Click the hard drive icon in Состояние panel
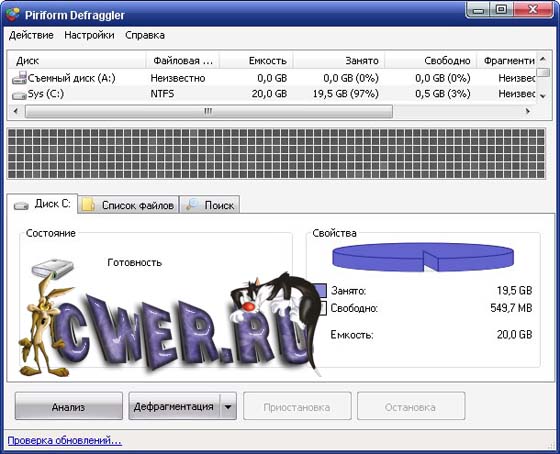 coord(52,269)
